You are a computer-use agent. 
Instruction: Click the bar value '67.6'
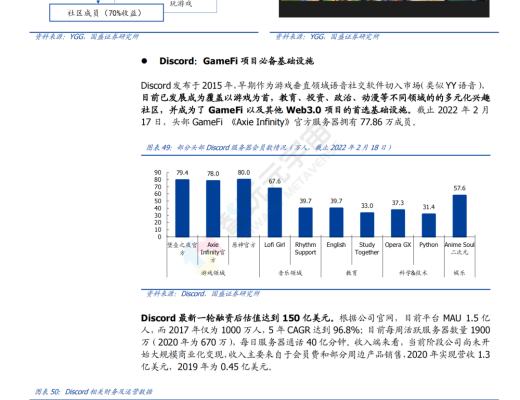[275, 181]
